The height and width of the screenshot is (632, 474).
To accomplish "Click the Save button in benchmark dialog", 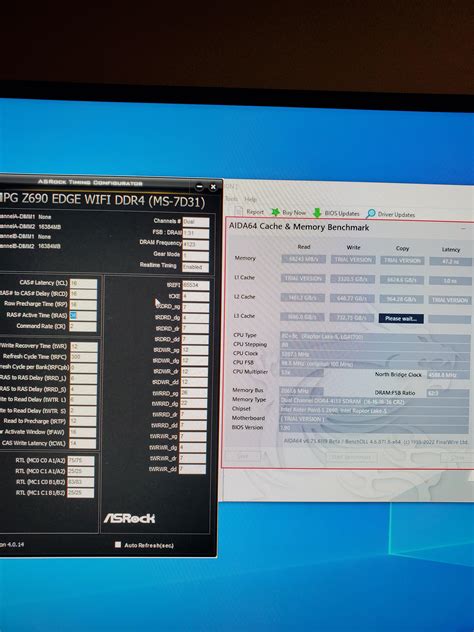I will coord(243,456).
